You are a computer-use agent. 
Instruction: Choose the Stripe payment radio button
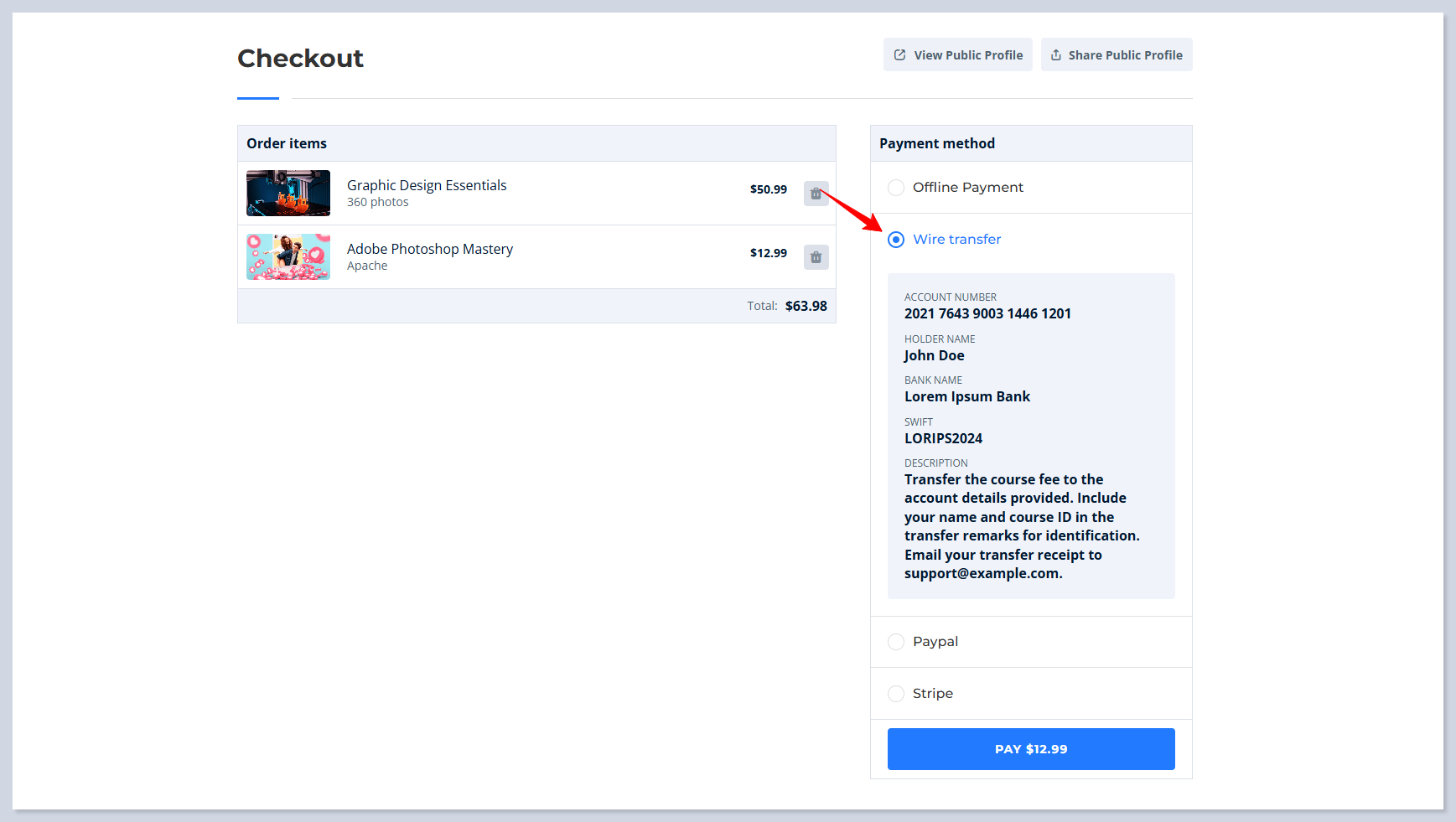point(896,694)
